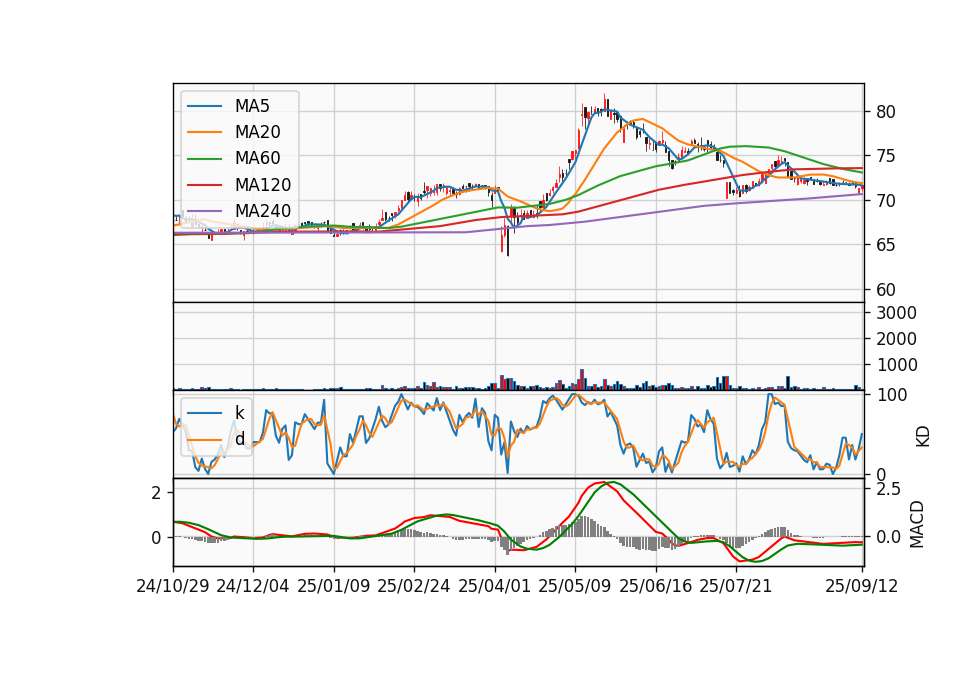Click the volume axis value 1000
Viewport: 960px width, 690px height.
click(896, 366)
